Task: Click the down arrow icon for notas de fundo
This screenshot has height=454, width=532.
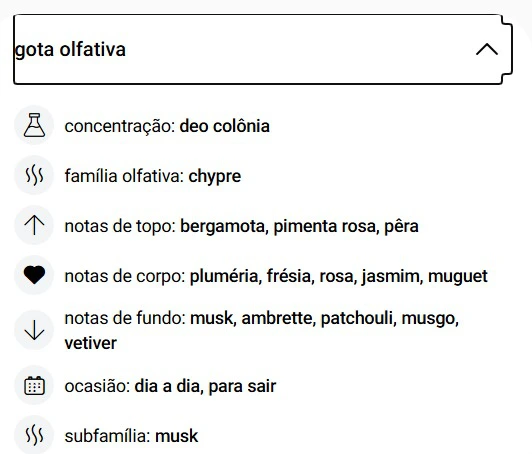Action: click(34, 330)
